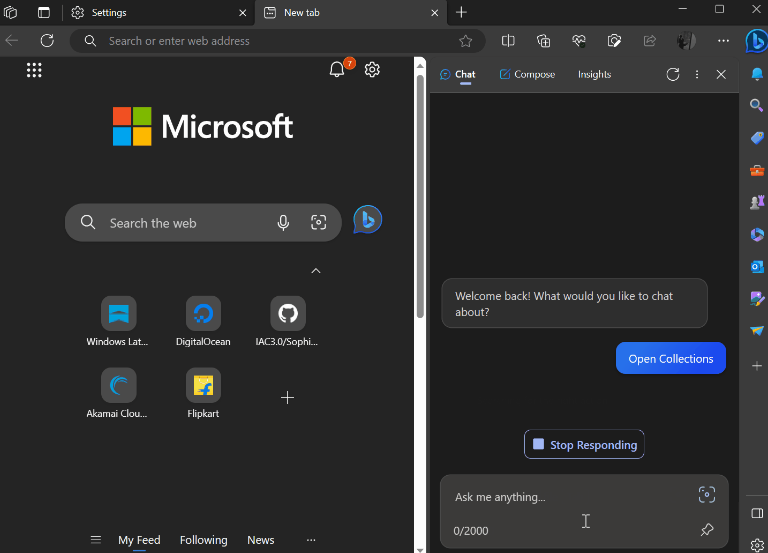Open visual search in web search box

(x=318, y=222)
